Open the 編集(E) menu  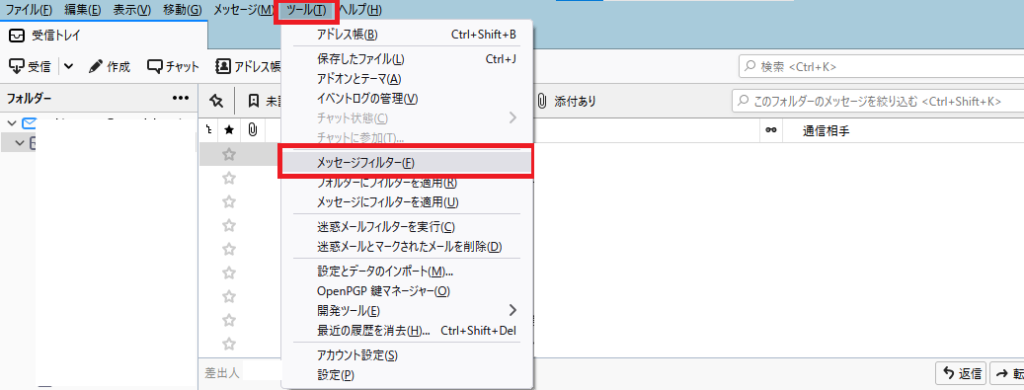click(x=82, y=10)
